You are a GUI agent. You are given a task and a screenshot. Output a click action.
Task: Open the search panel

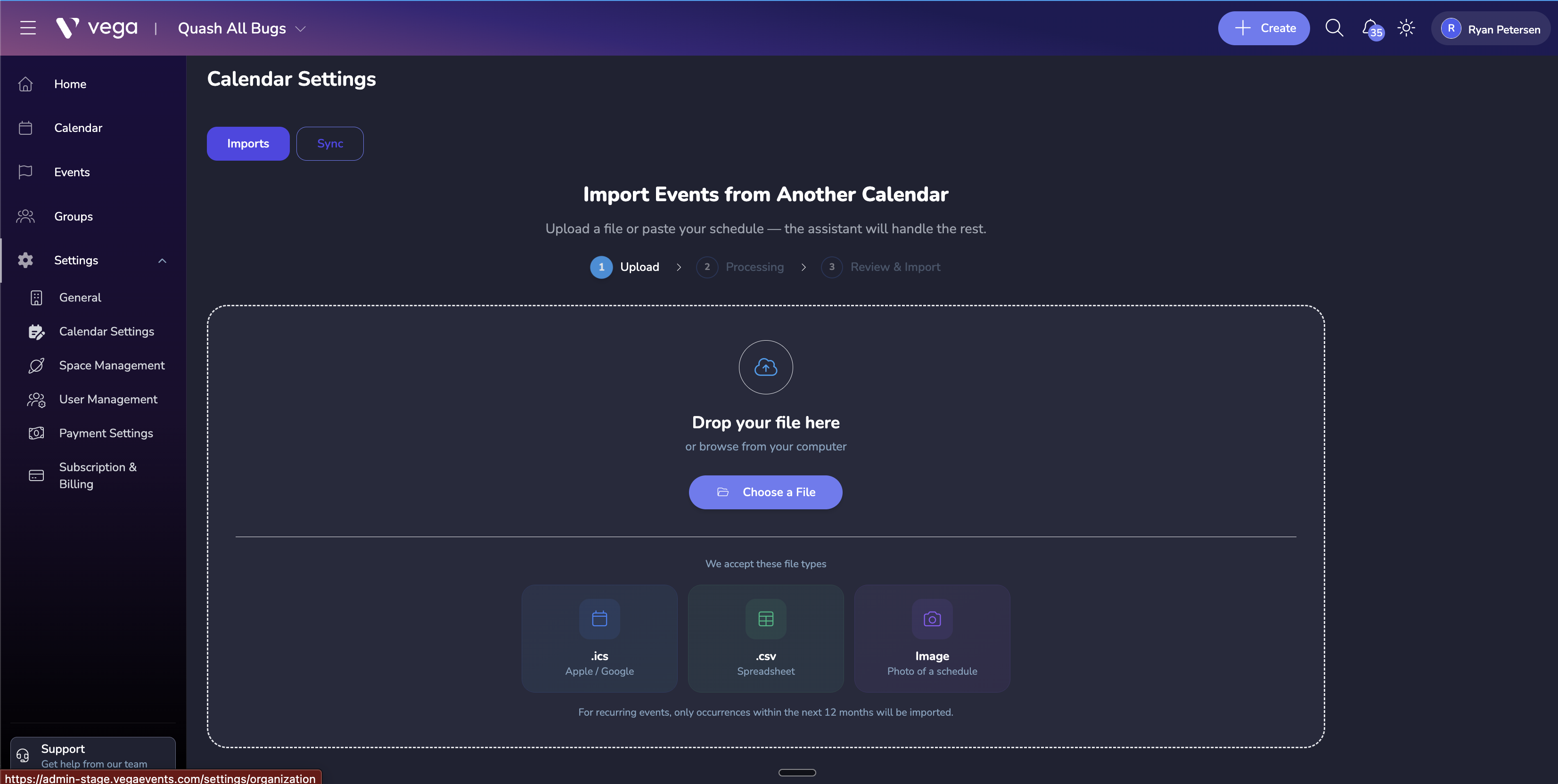tap(1335, 28)
